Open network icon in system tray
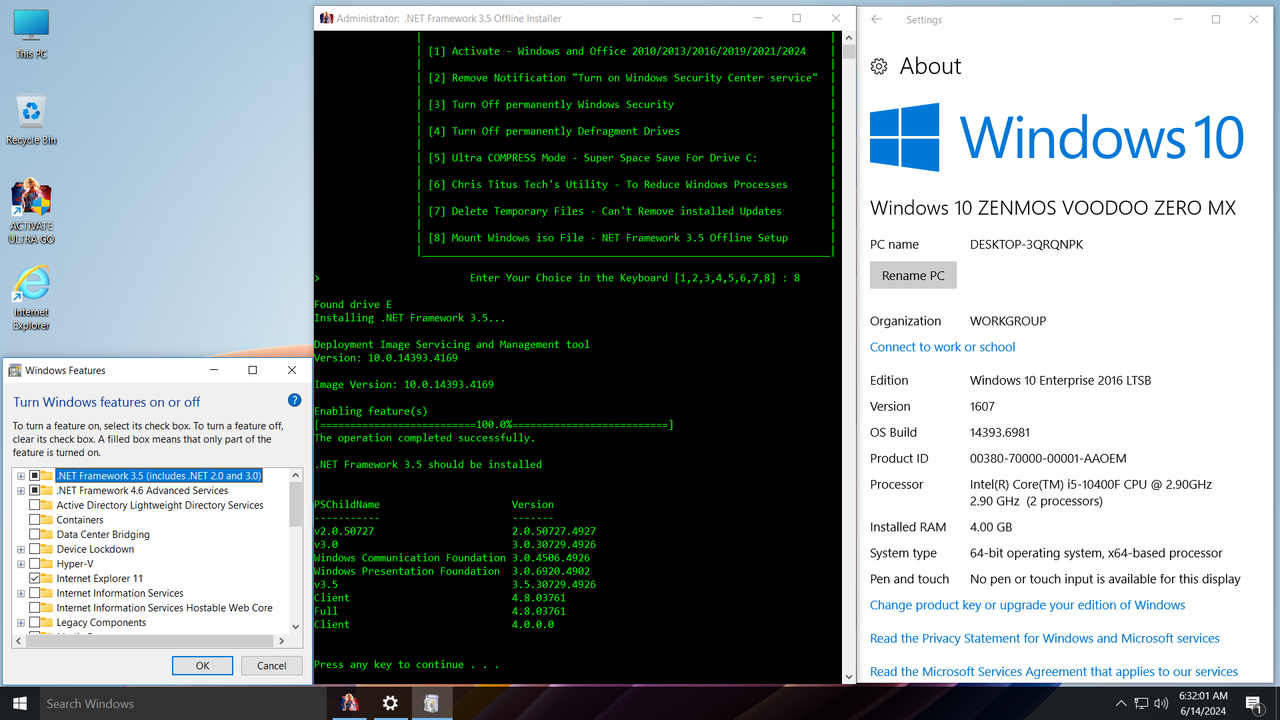The image size is (1280, 720). tap(1143, 703)
